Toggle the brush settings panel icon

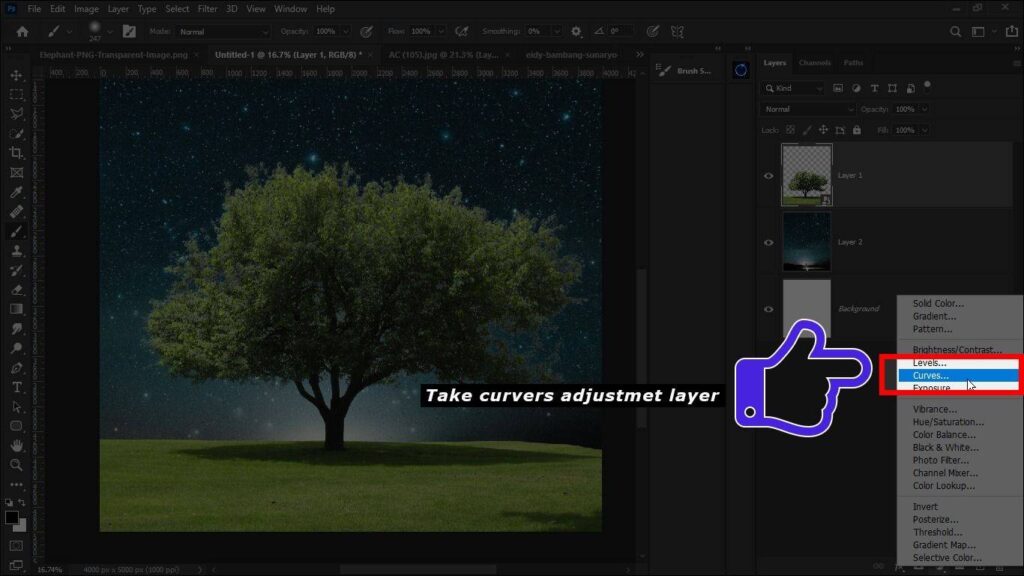129,31
